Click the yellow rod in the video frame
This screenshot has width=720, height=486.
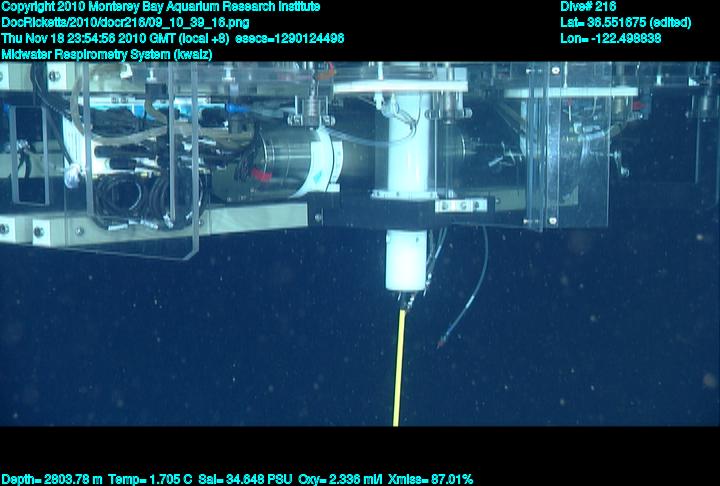coord(399,367)
